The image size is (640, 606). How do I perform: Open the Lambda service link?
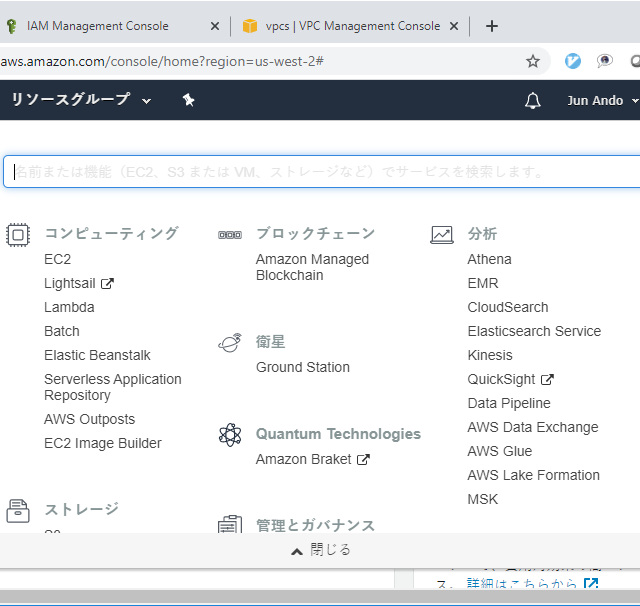69,307
